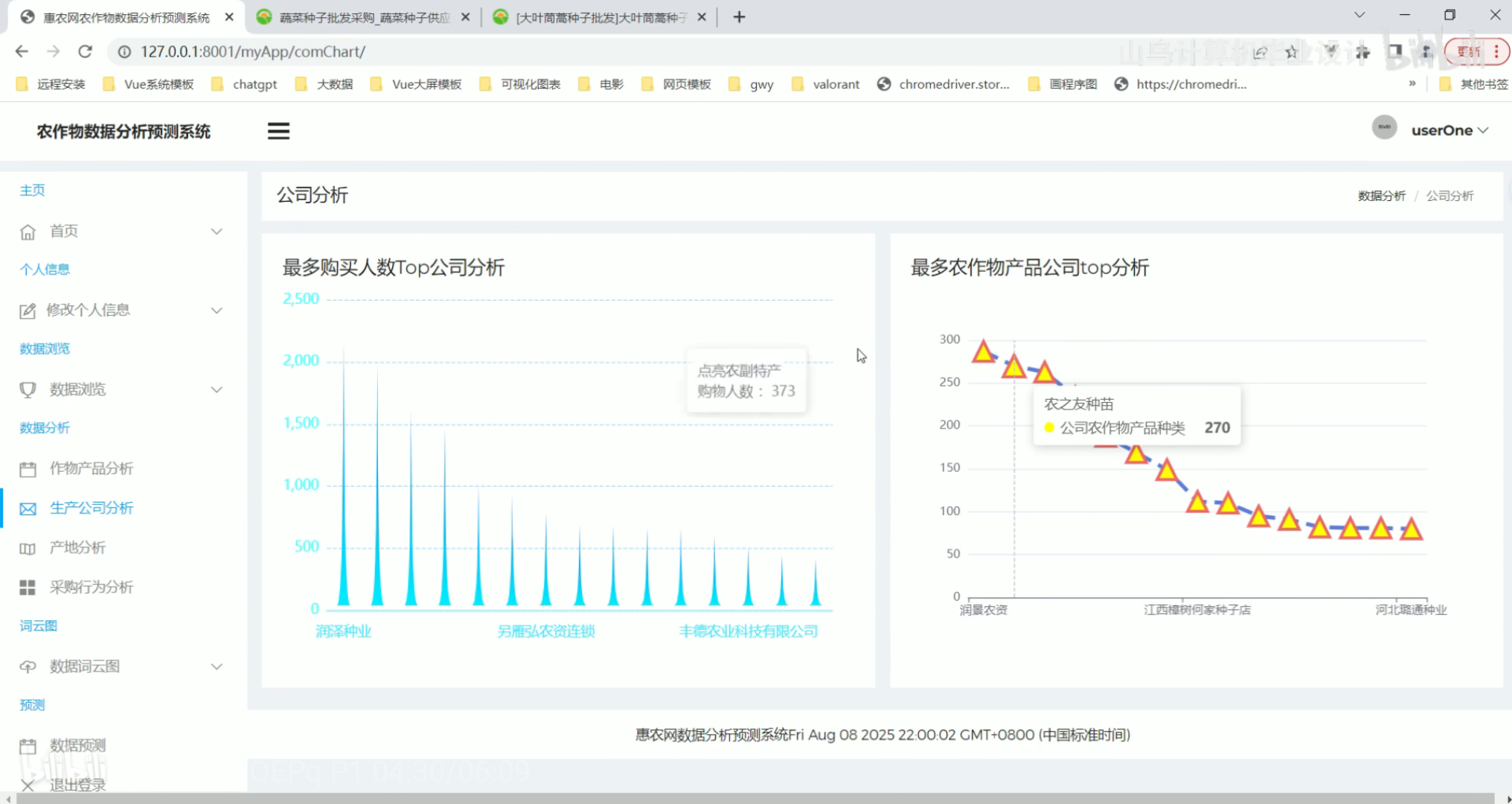Expand the 数据词云图 submenu arrow
Screen dimensions: 1512x804
coord(217,666)
